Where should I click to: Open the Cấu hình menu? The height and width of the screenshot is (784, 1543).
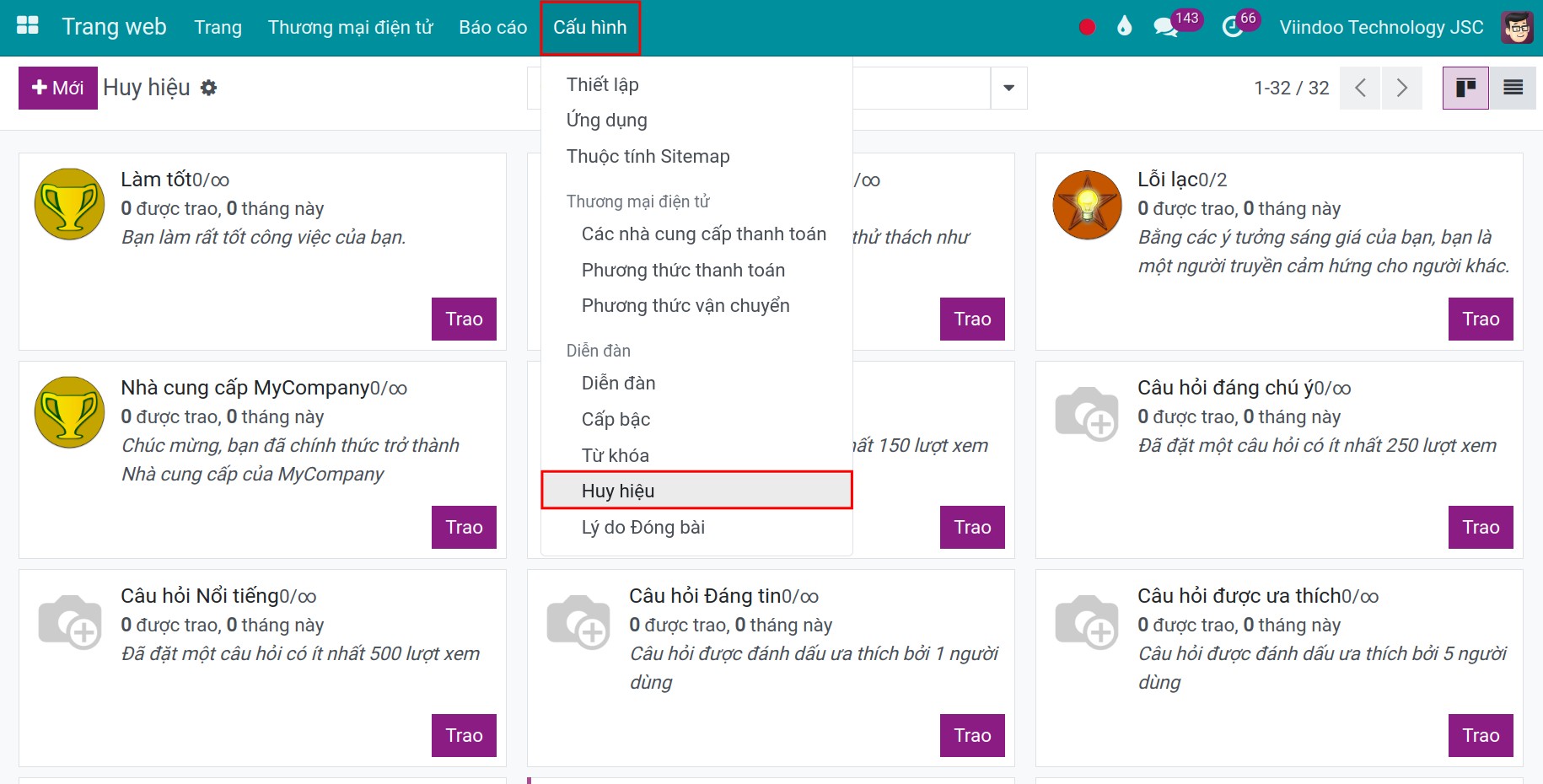590,28
